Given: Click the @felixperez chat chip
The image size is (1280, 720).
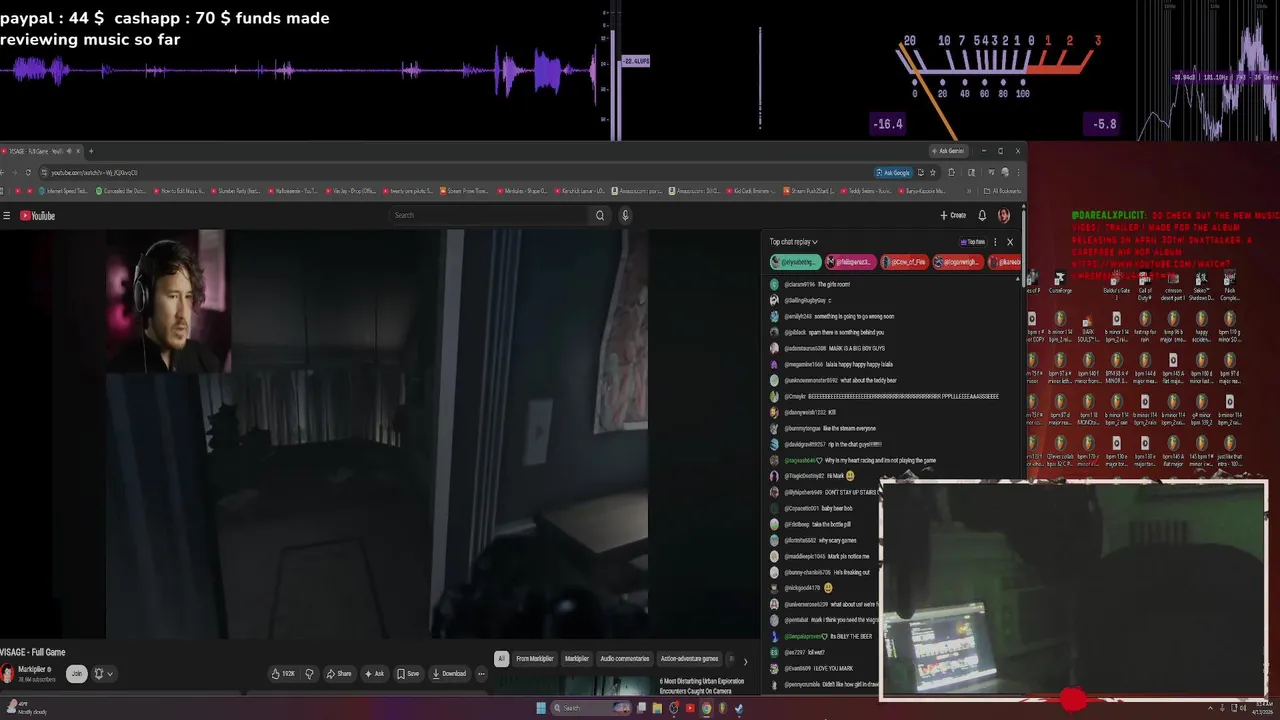Looking at the screenshot, I should point(850,262).
